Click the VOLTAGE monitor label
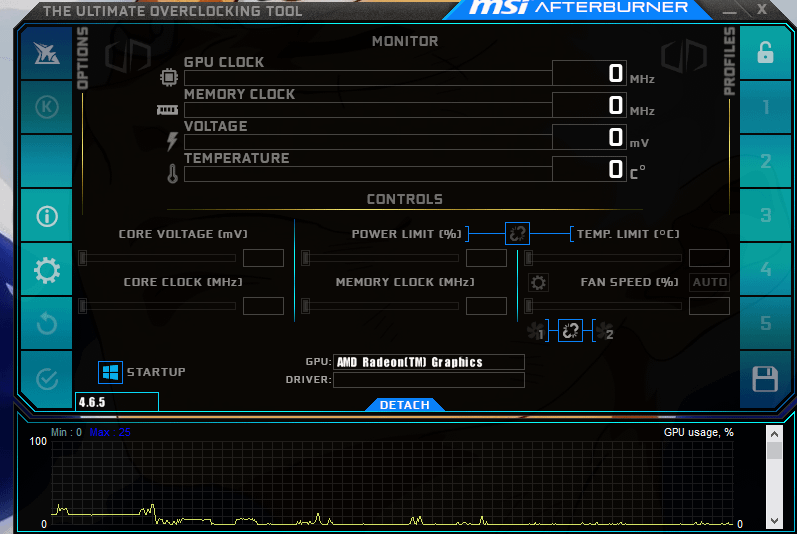Image resolution: width=797 pixels, height=534 pixels. [216, 127]
